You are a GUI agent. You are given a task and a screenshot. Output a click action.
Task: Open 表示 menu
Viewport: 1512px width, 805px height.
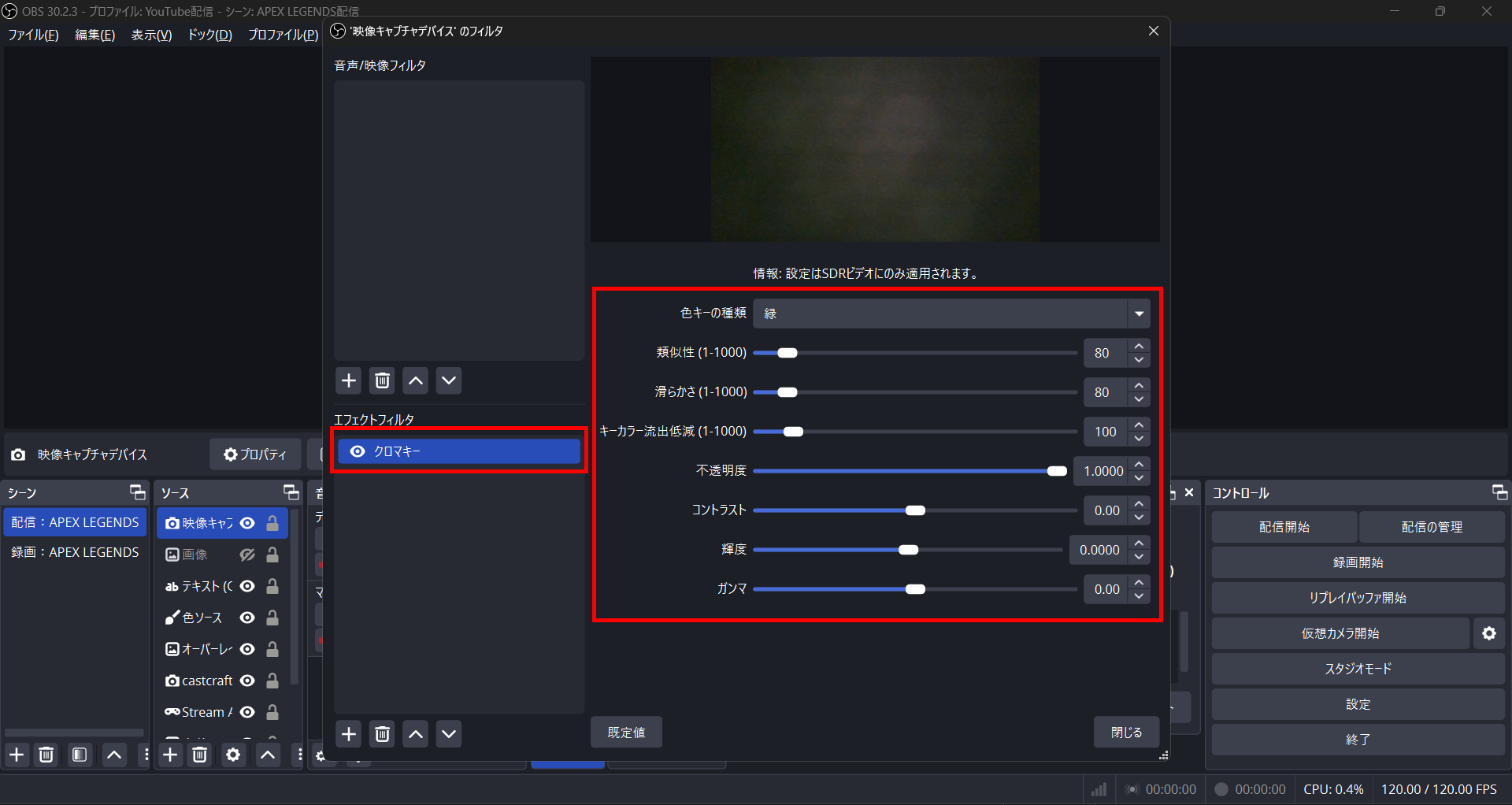[x=151, y=35]
